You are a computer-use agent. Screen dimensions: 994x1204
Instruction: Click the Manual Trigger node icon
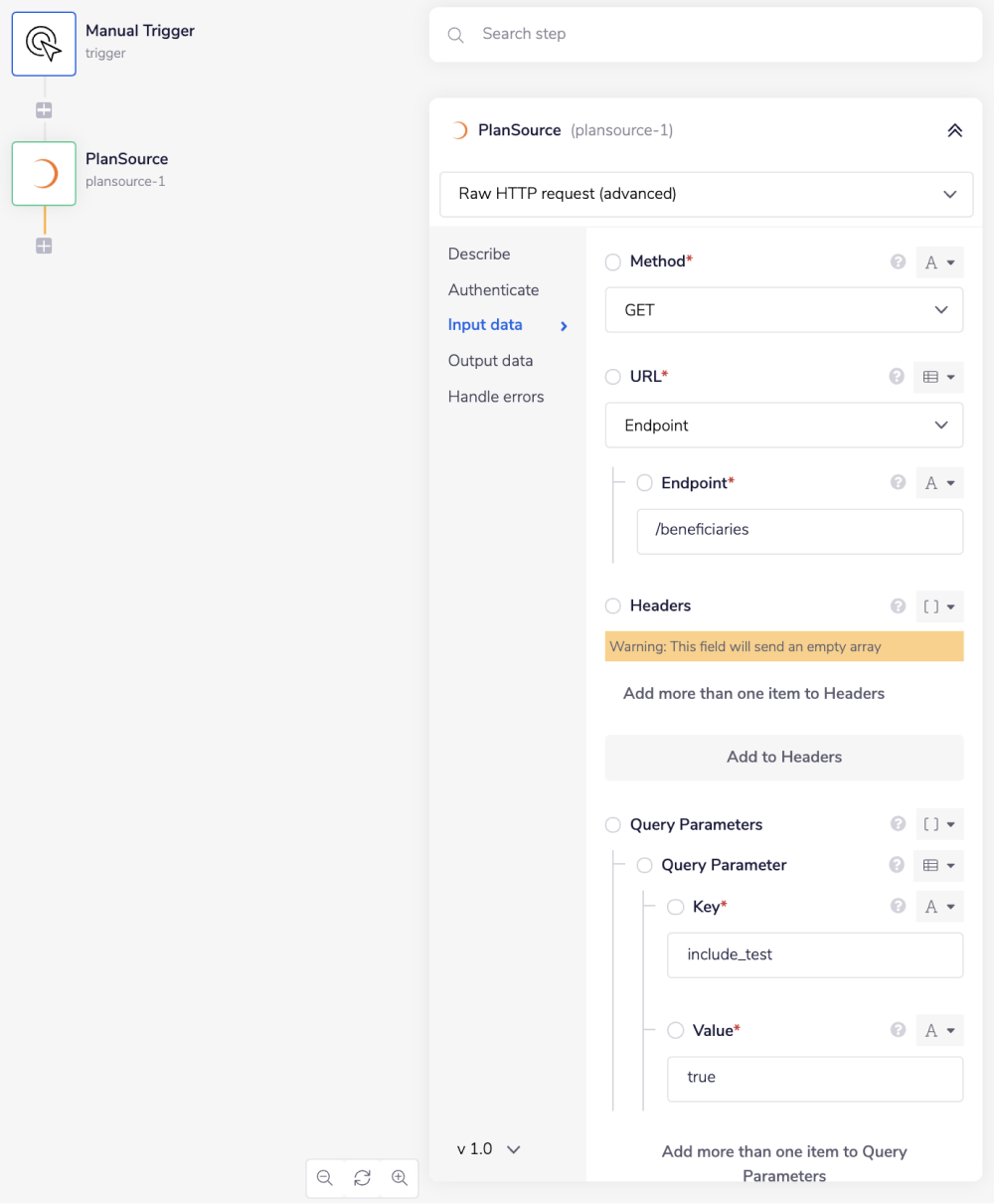pos(44,44)
